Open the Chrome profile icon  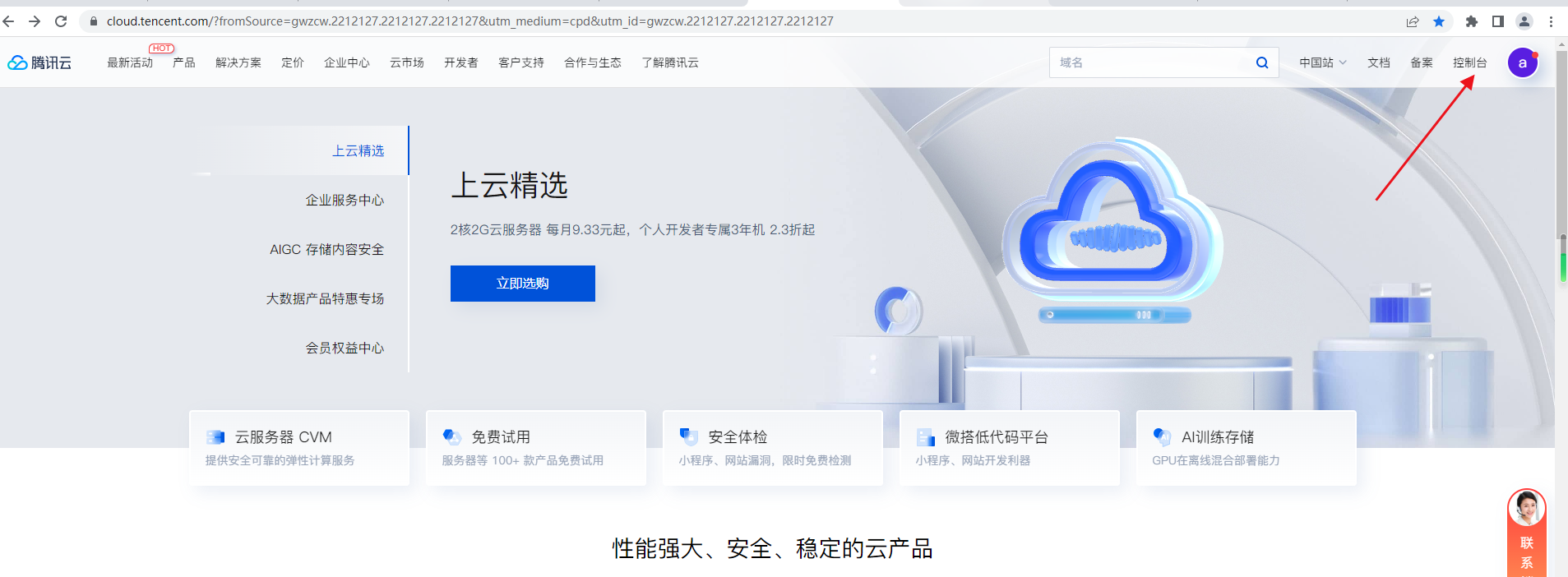point(1524,21)
